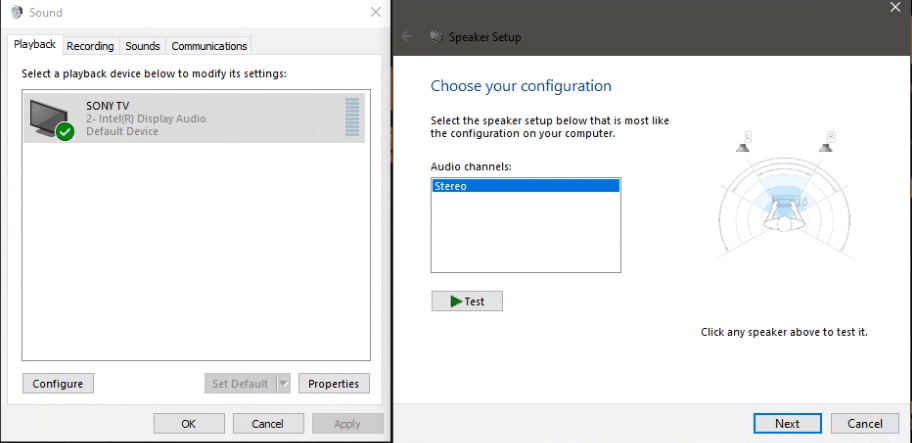Screen dimensions: 912x443
Task: Click the green default device checkmark
Action: 66,132
